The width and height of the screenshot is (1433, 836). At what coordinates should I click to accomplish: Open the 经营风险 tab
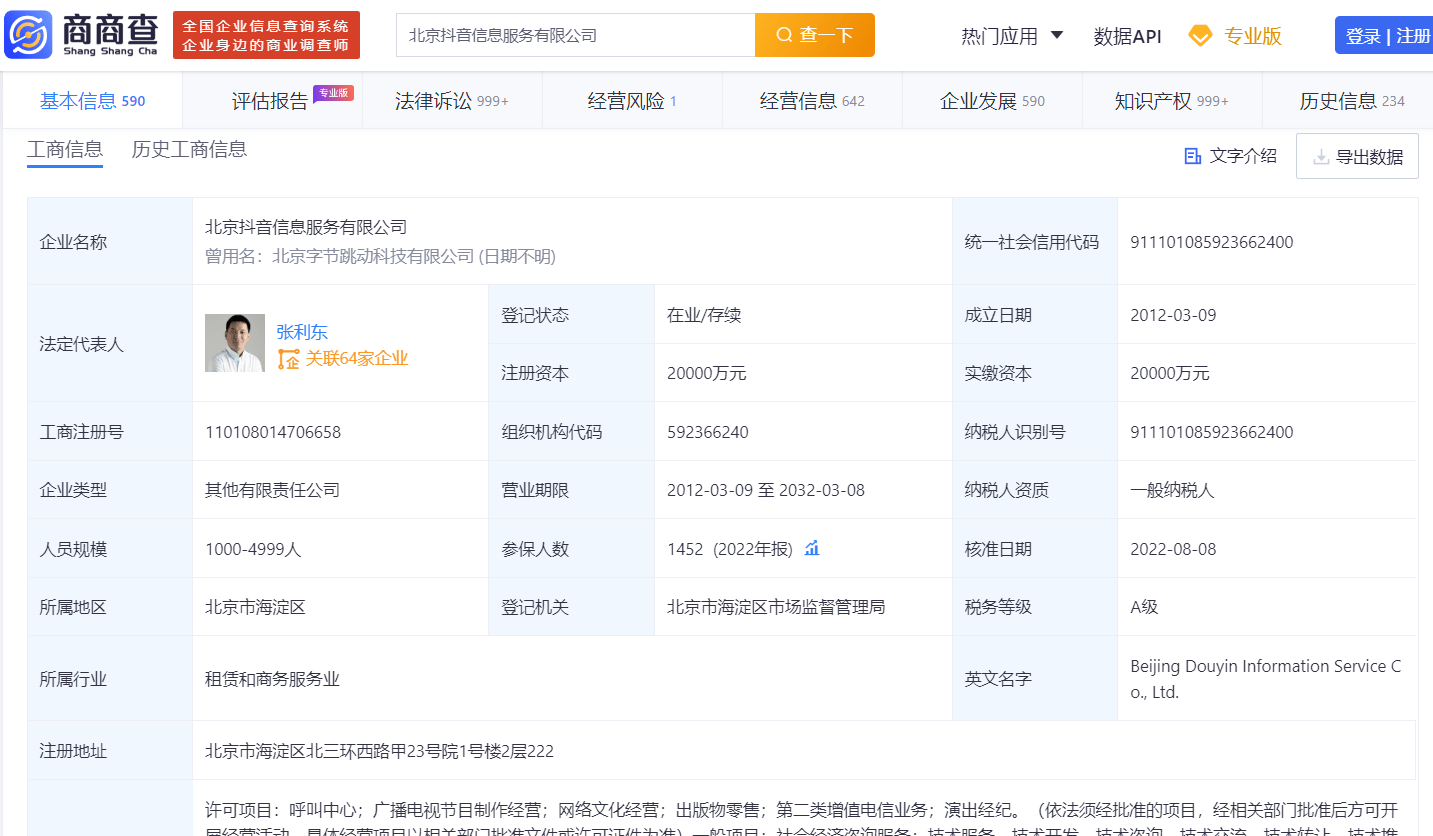[631, 101]
